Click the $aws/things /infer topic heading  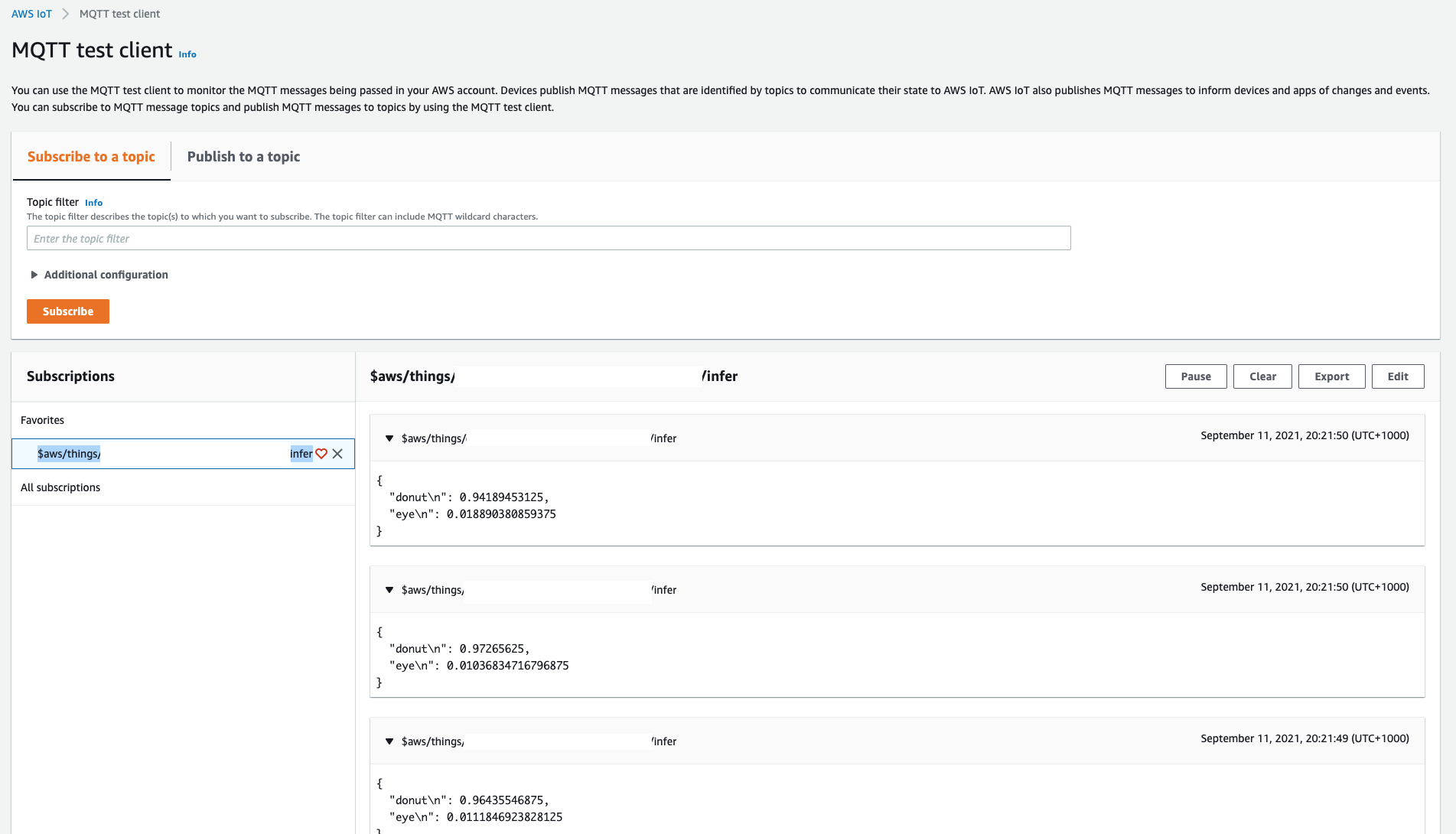click(x=554, y=376)
